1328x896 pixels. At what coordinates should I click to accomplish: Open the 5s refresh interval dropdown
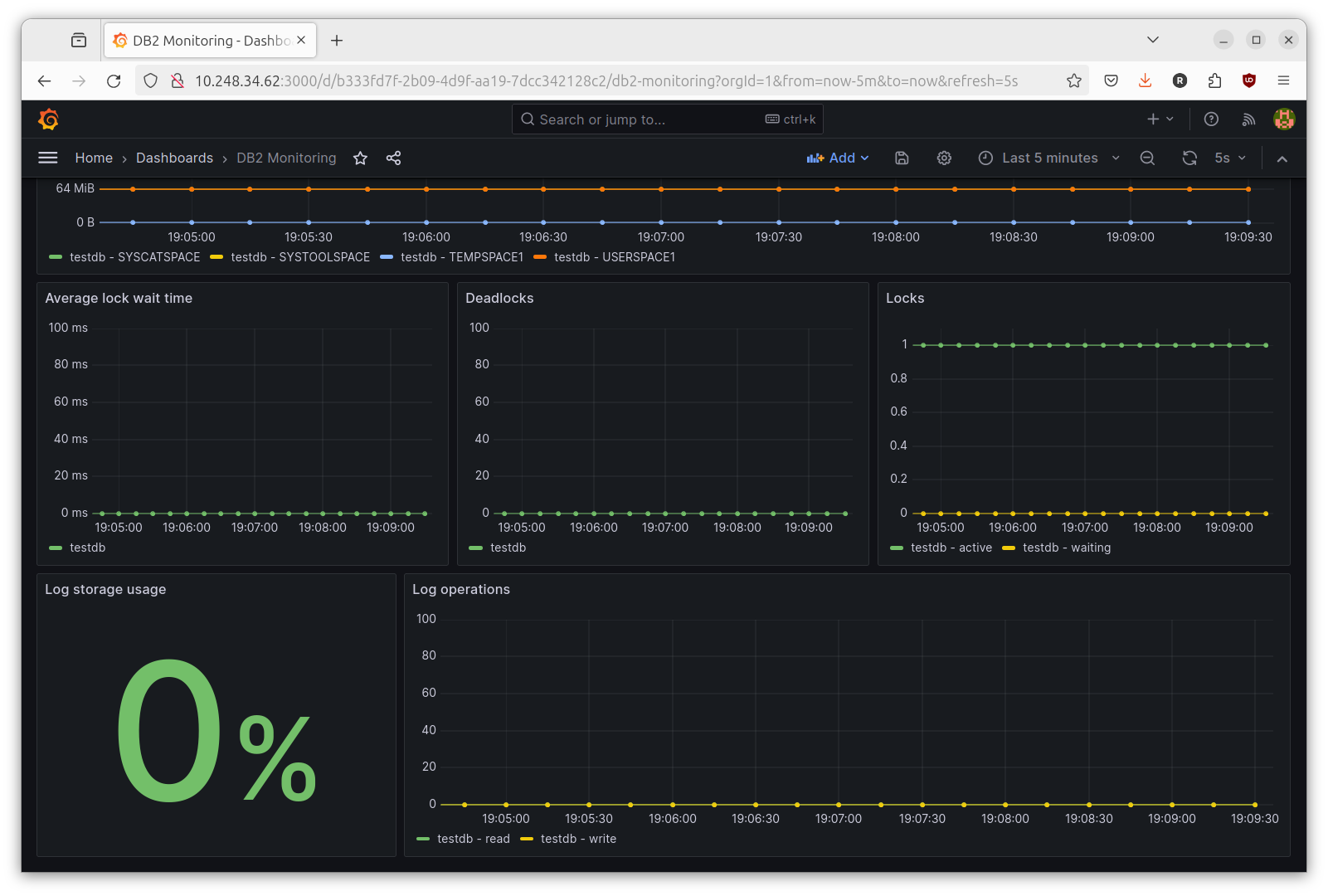(x=1230, y=158)
